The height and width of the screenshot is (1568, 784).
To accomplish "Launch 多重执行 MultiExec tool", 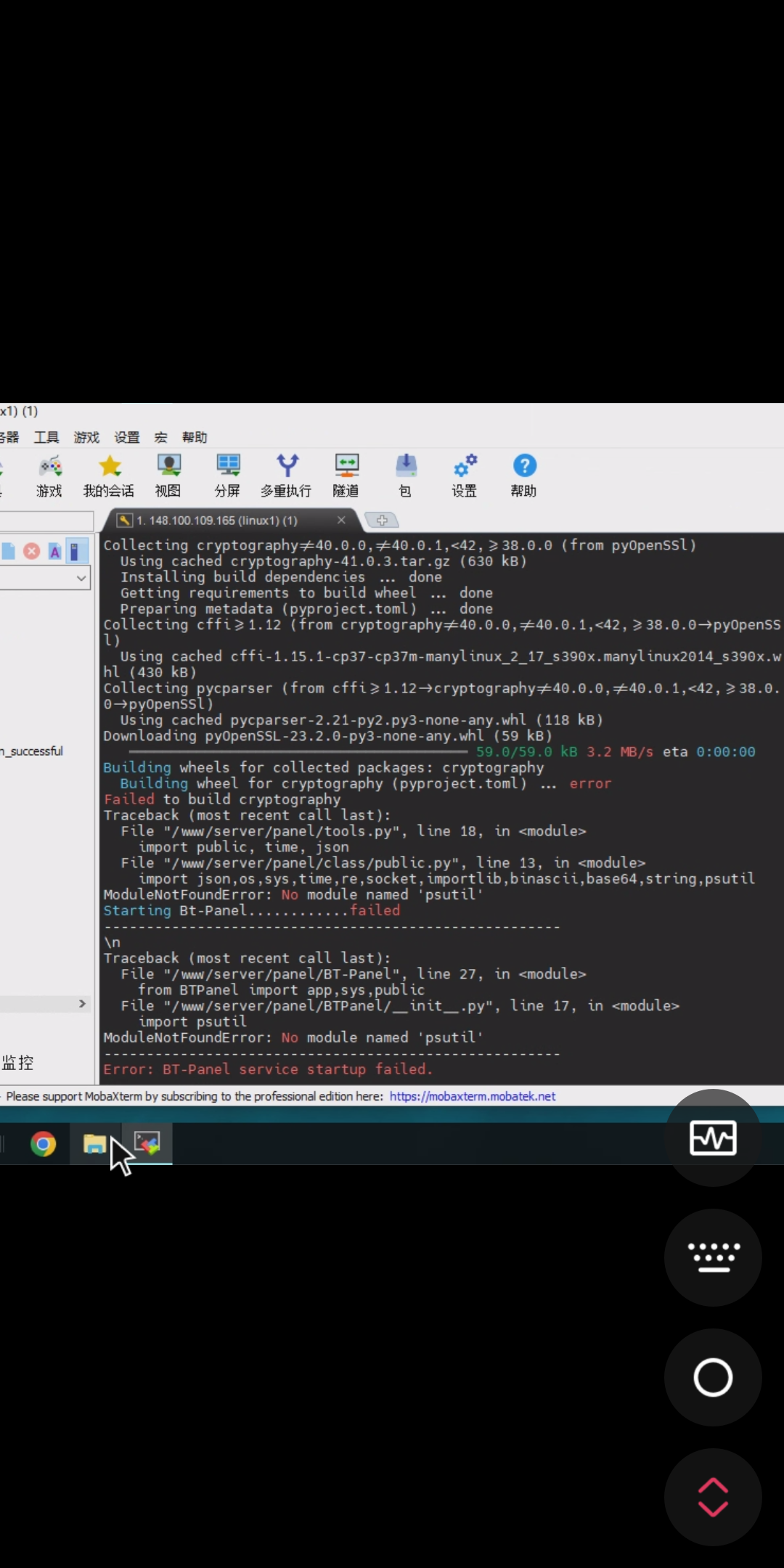I will (x=286, y=475).
